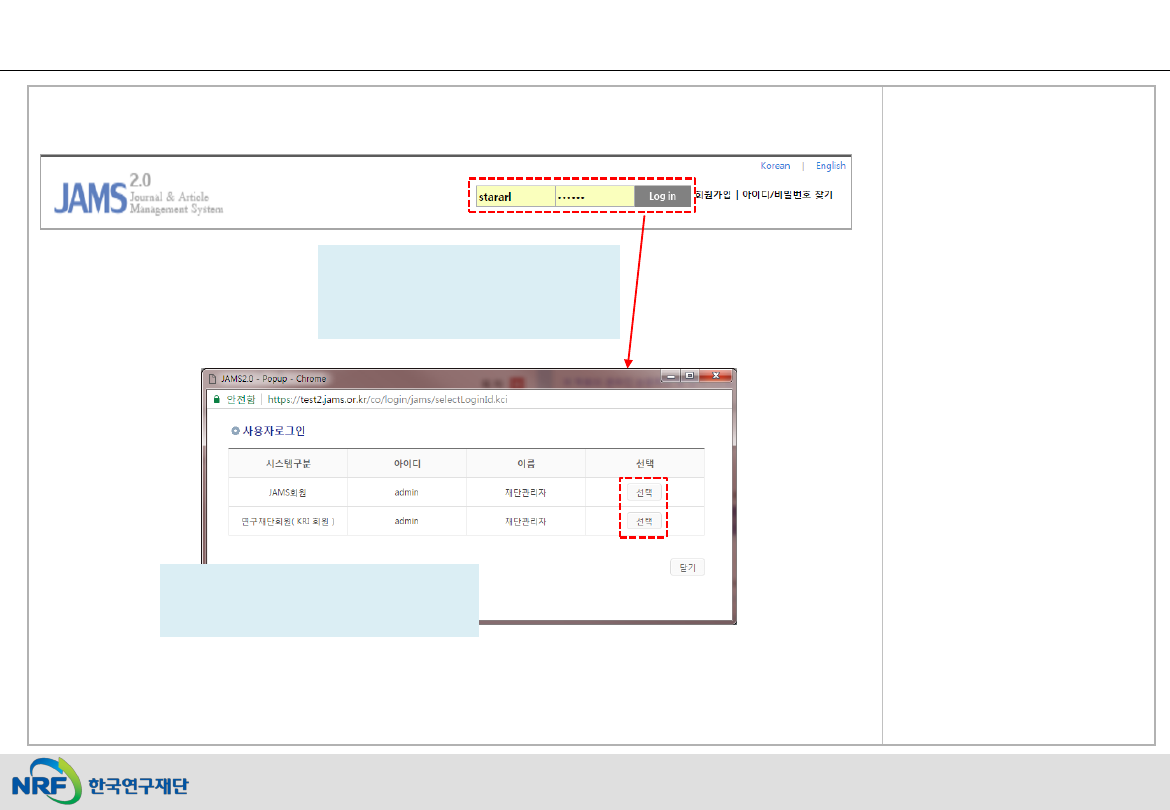Screen dimensions: 1170x810
Task: Open the 아이디/비밀번호 찾기 link
Action: click(787, 195)
